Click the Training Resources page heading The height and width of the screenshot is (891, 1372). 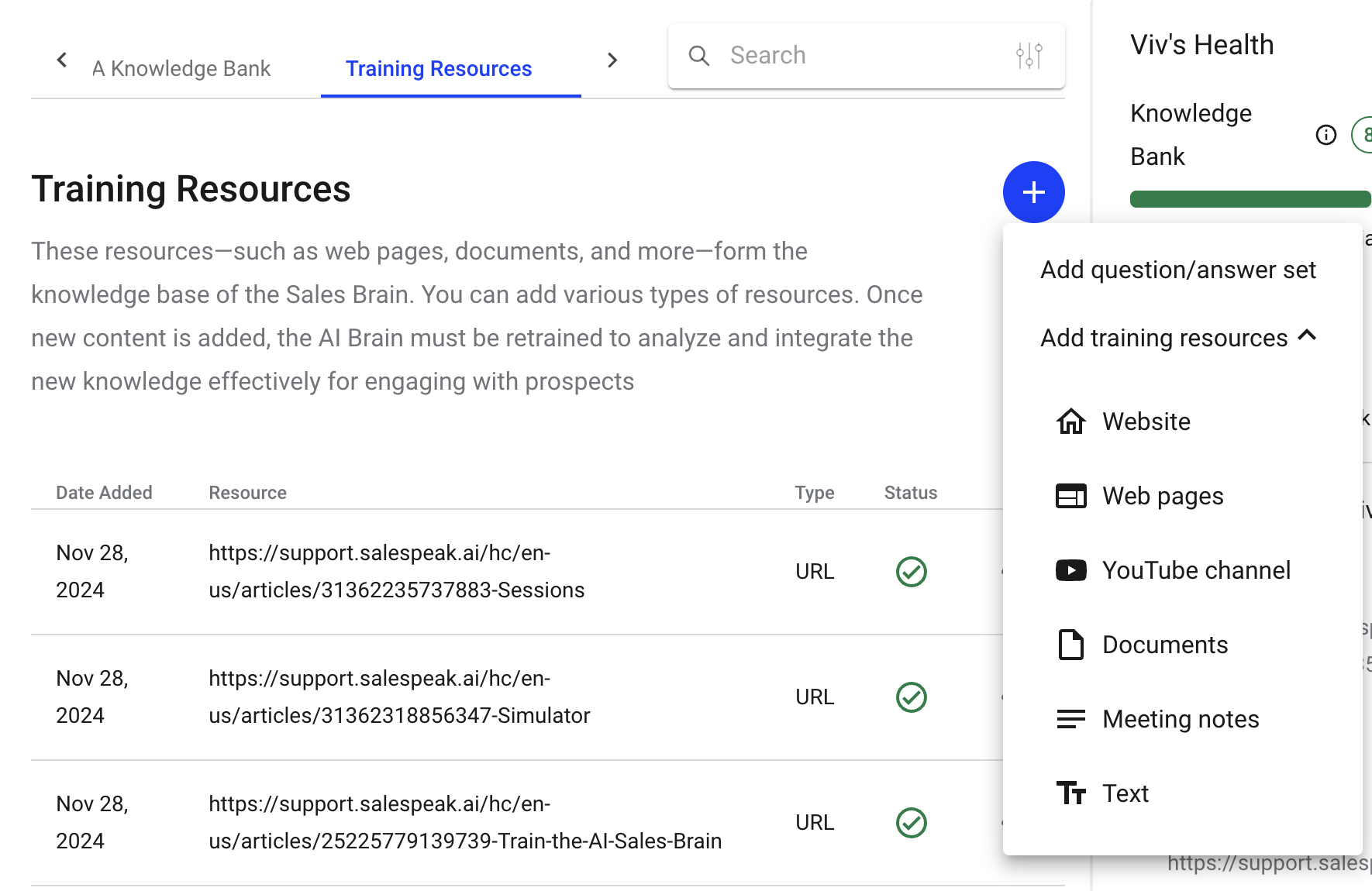click(191, 189)
